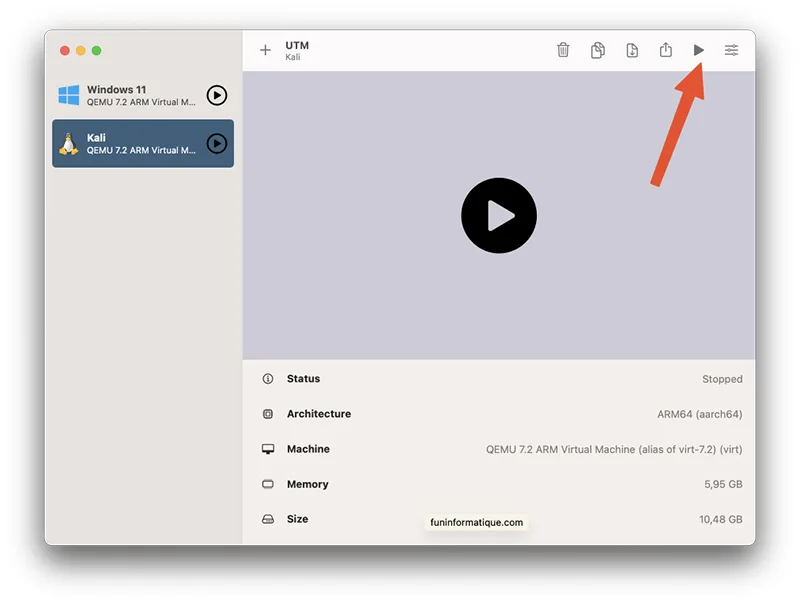Screen dimensions: 800x604
Task: Delete the VM with the trash icon
Action: [563, 49]
